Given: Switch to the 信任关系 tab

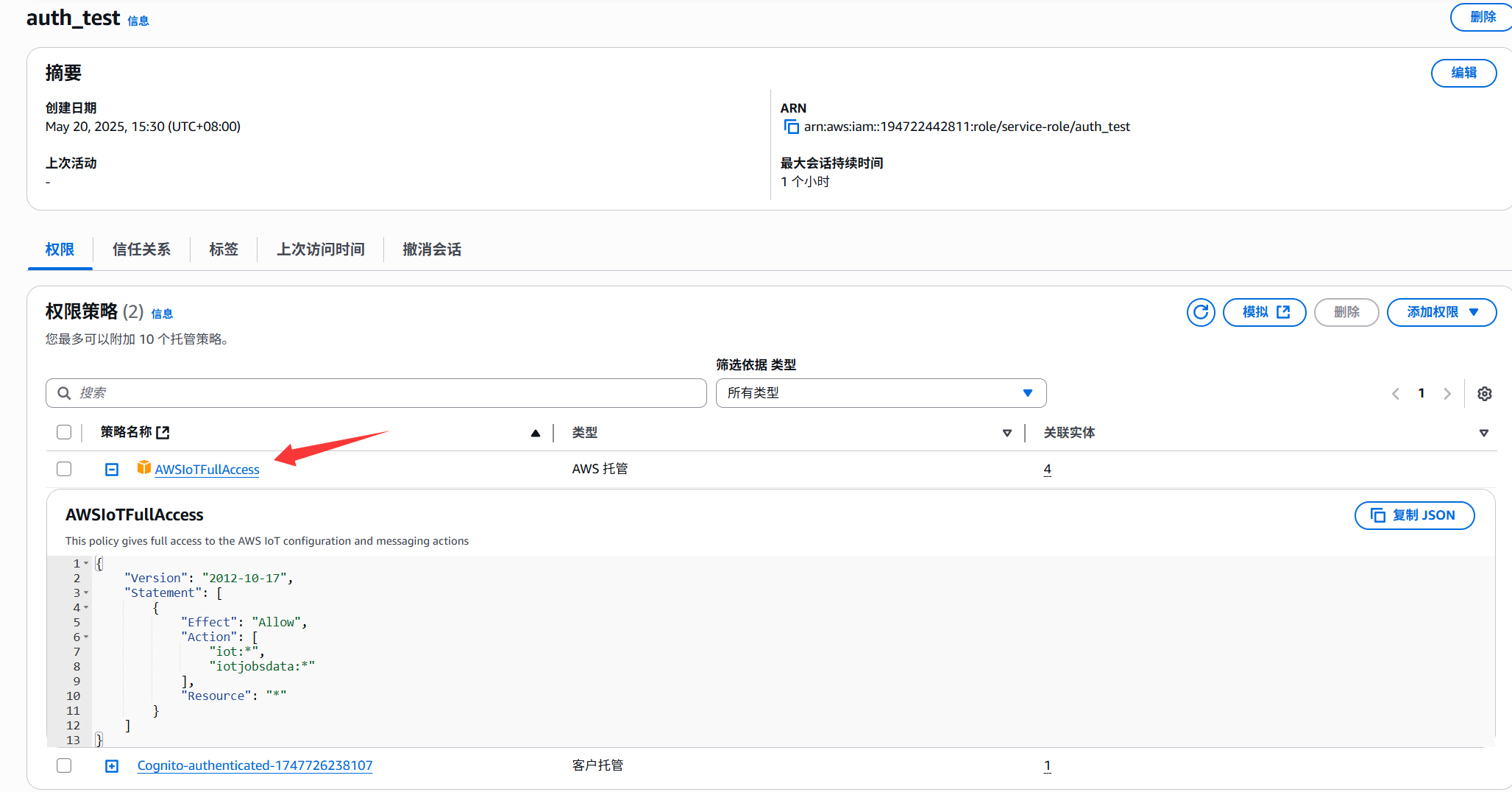Looking at the screenshot, I should click(141, 250).
